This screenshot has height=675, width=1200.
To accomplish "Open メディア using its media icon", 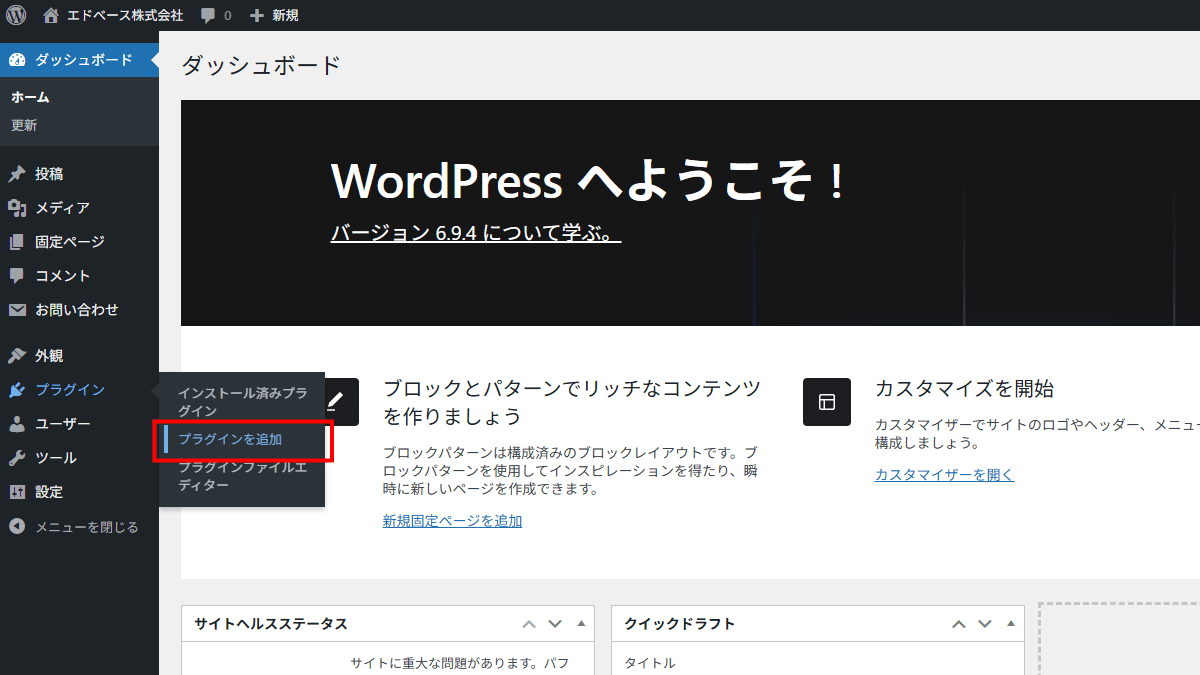I will click(x=16, y=207).
